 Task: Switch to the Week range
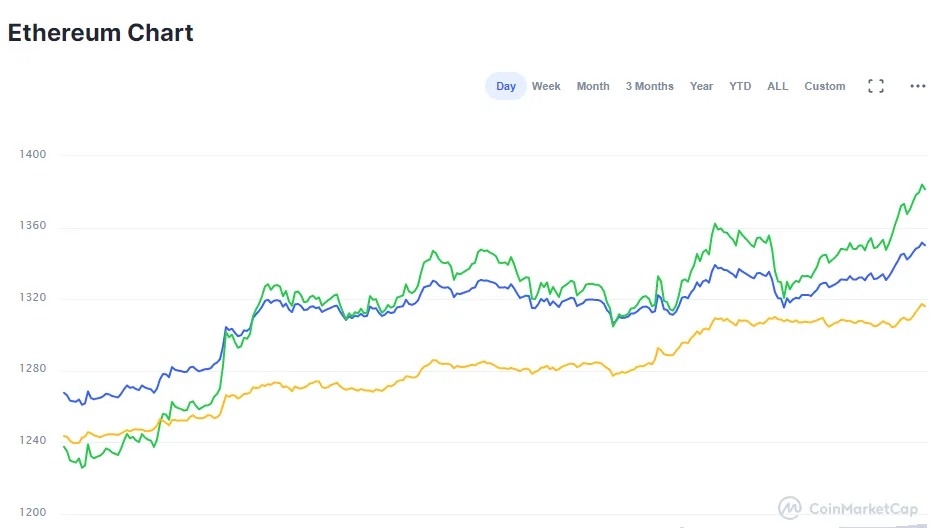point(546,86)
